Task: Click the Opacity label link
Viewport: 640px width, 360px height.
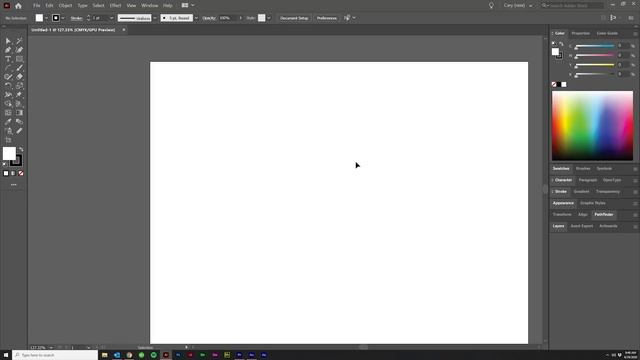Action: click(209, 18)
